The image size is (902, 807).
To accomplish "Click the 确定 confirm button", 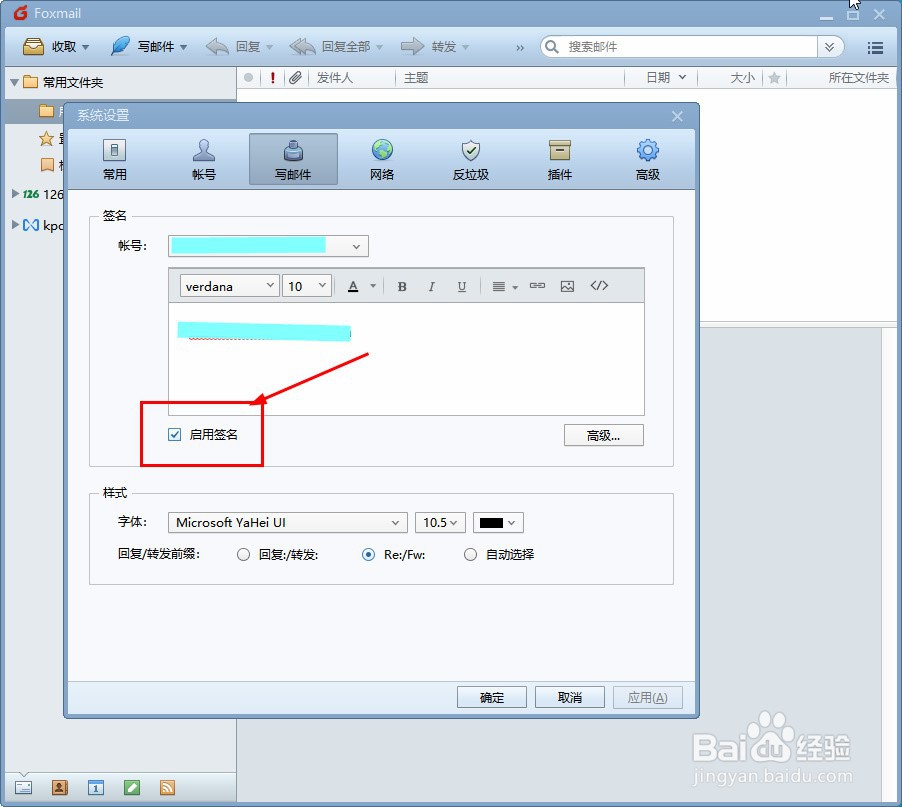I will tap(491, 698).
